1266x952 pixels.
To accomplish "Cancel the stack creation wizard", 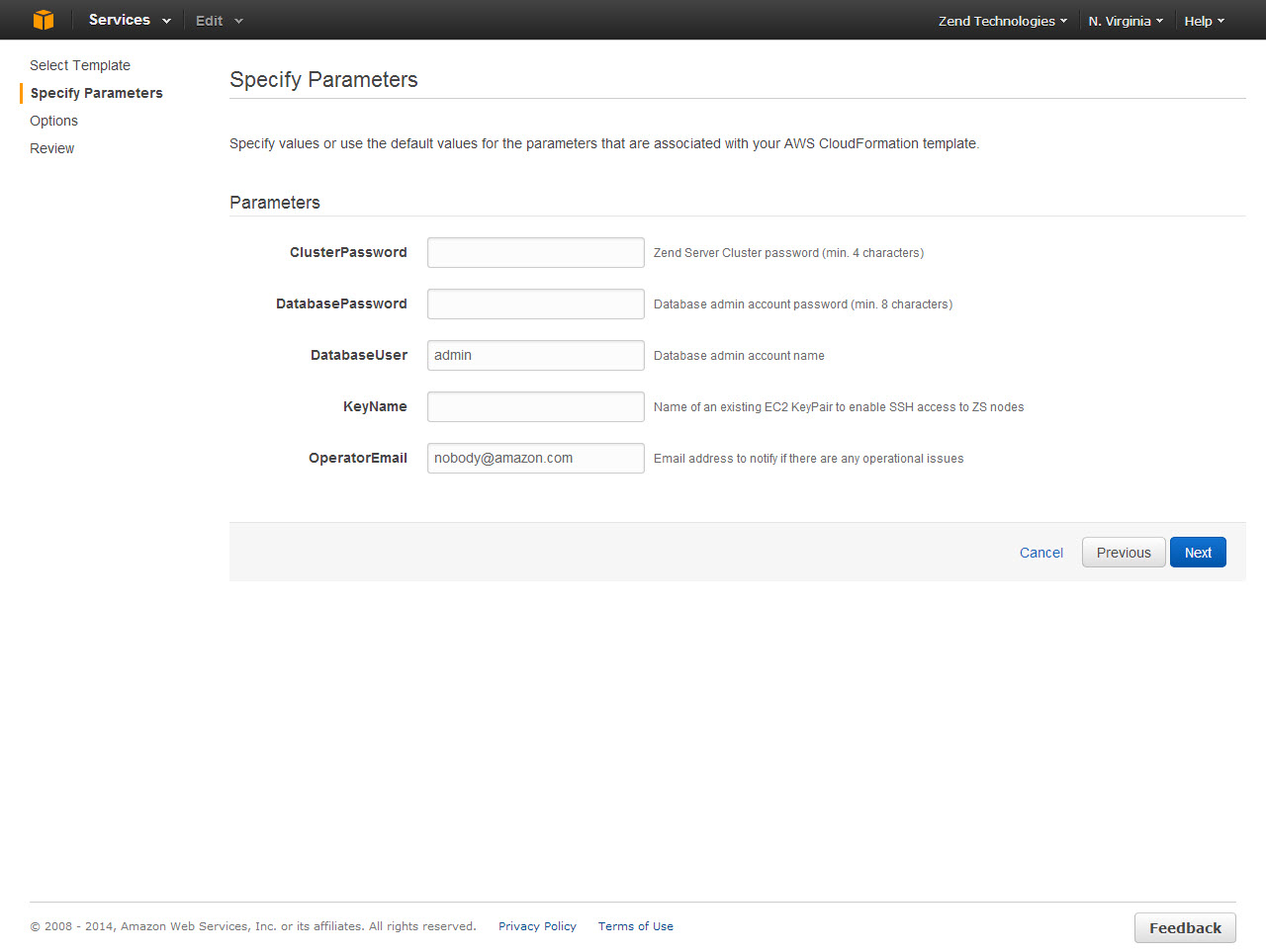I will [x=1040, y=553].
